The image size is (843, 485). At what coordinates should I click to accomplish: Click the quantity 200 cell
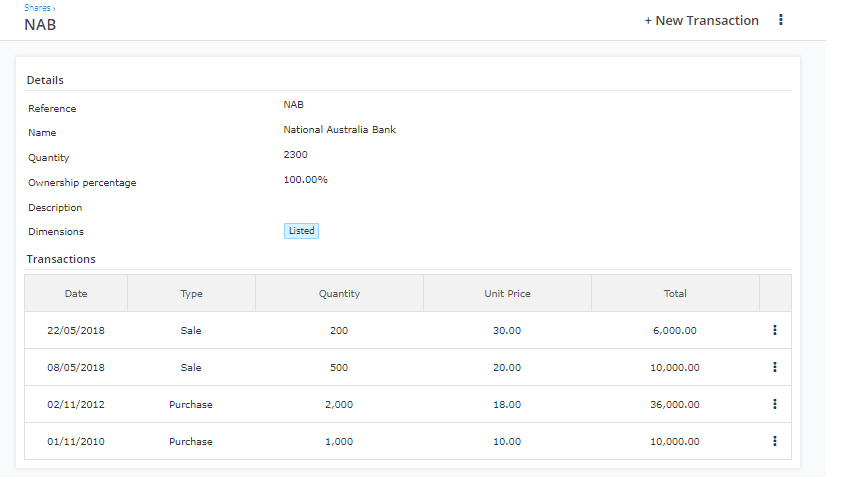pos(339,331)
